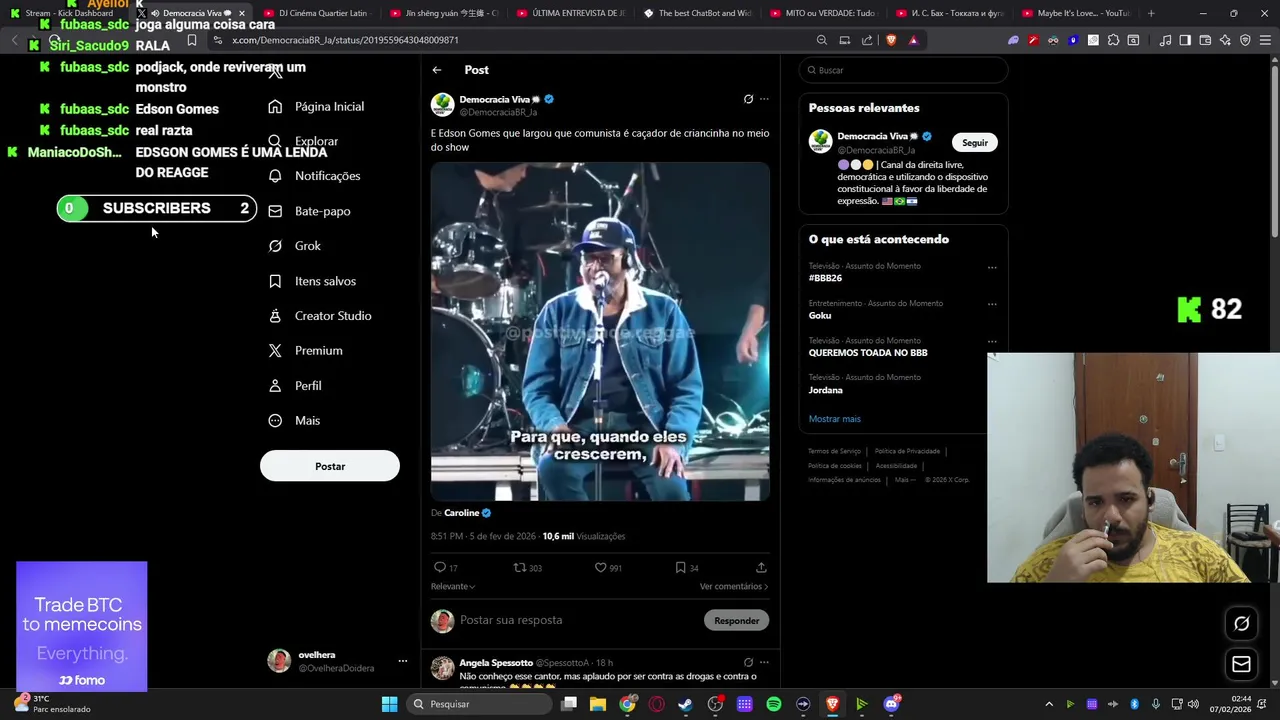Click the share page icon in address bar
Screen dimensions: 1280x720
tap(867, 40)
